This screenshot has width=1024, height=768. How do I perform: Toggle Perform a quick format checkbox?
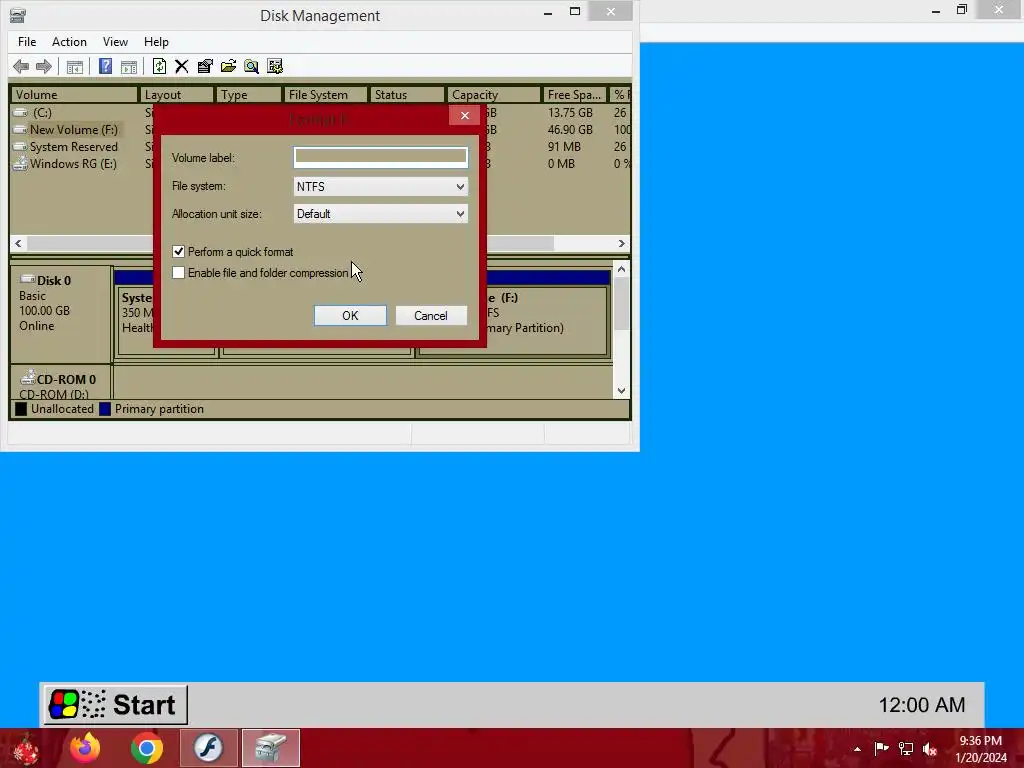178,251
